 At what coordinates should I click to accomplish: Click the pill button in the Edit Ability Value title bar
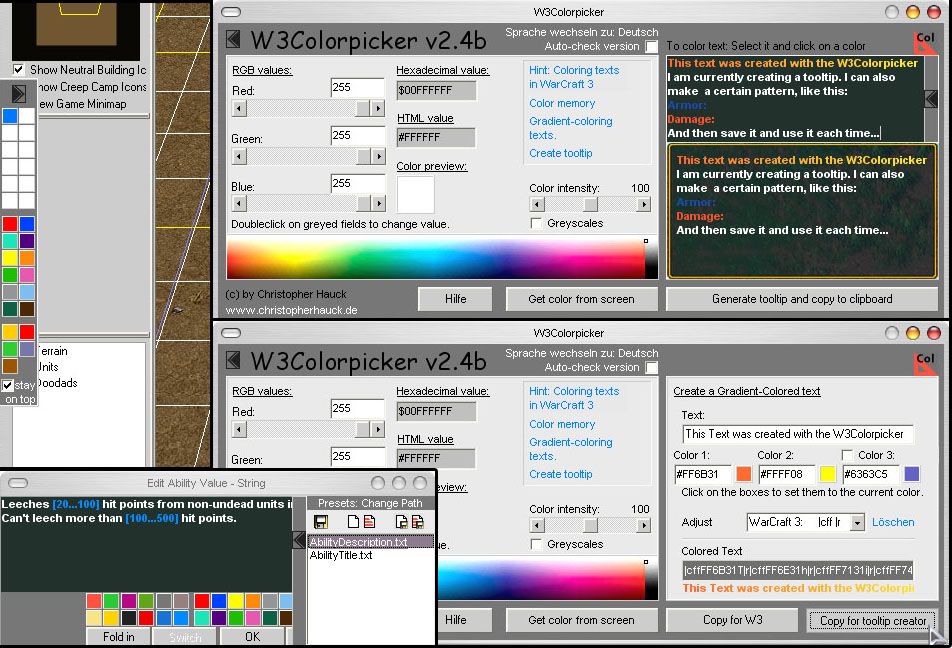click(x=18, y=483)
